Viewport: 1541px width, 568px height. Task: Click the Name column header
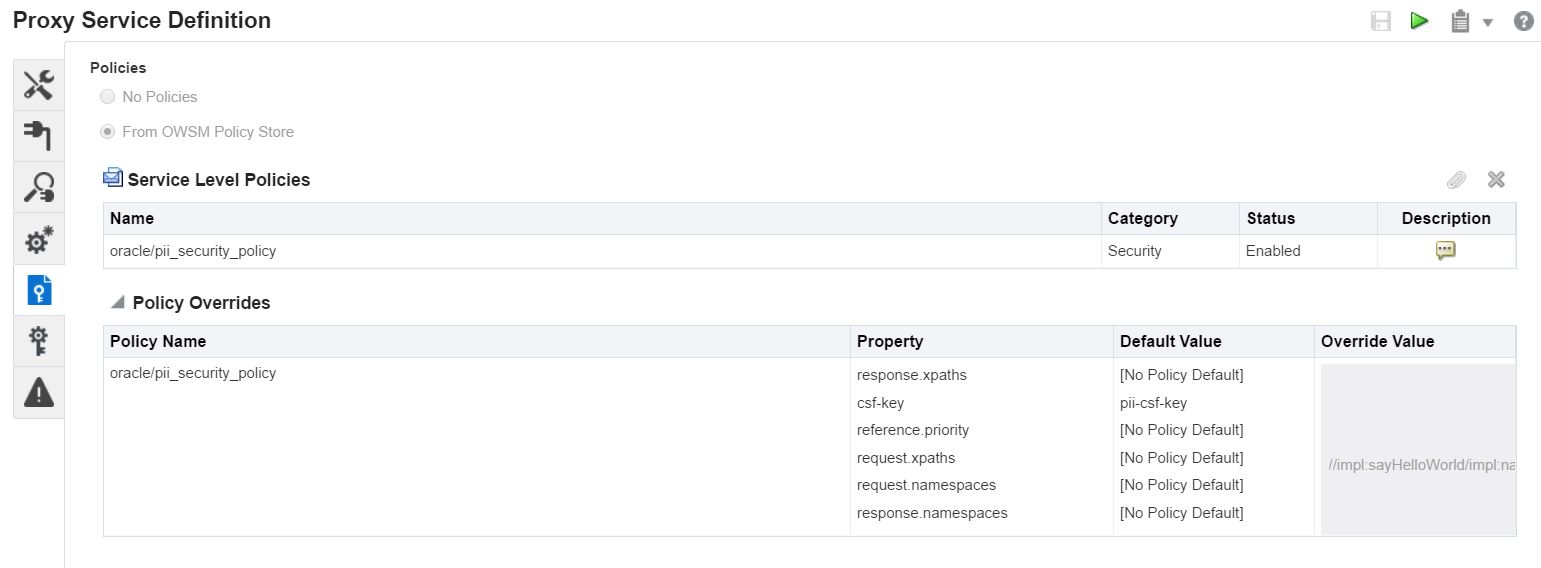click(x=132, y=218)
